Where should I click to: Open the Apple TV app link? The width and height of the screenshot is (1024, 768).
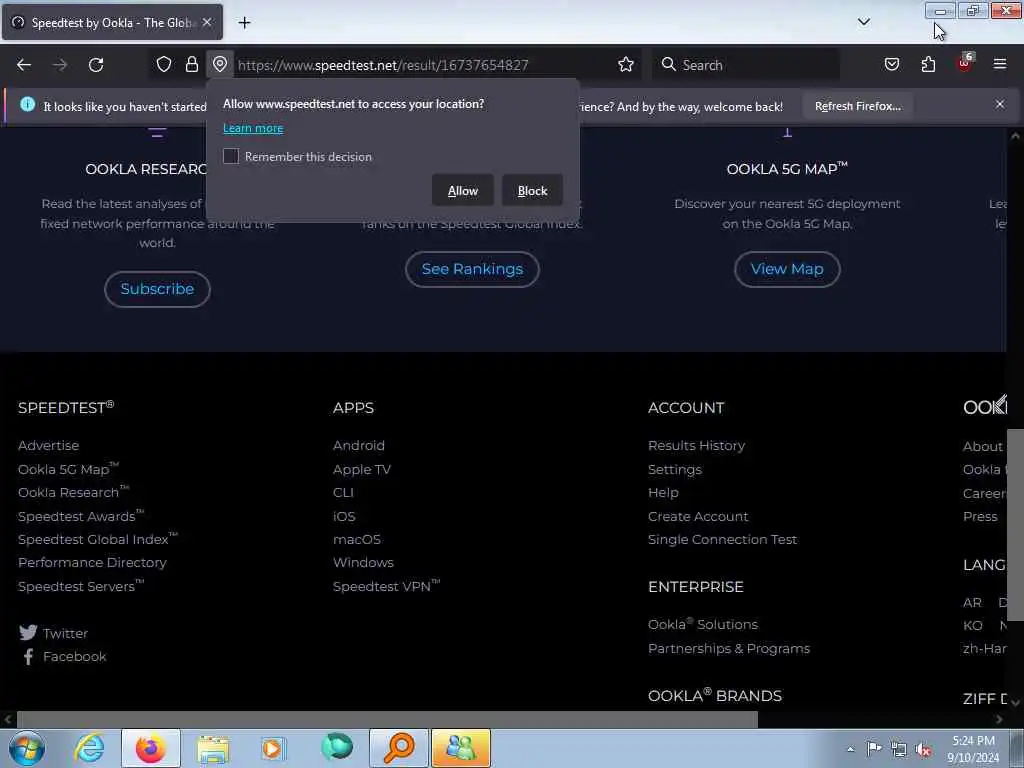click(362, 470)
